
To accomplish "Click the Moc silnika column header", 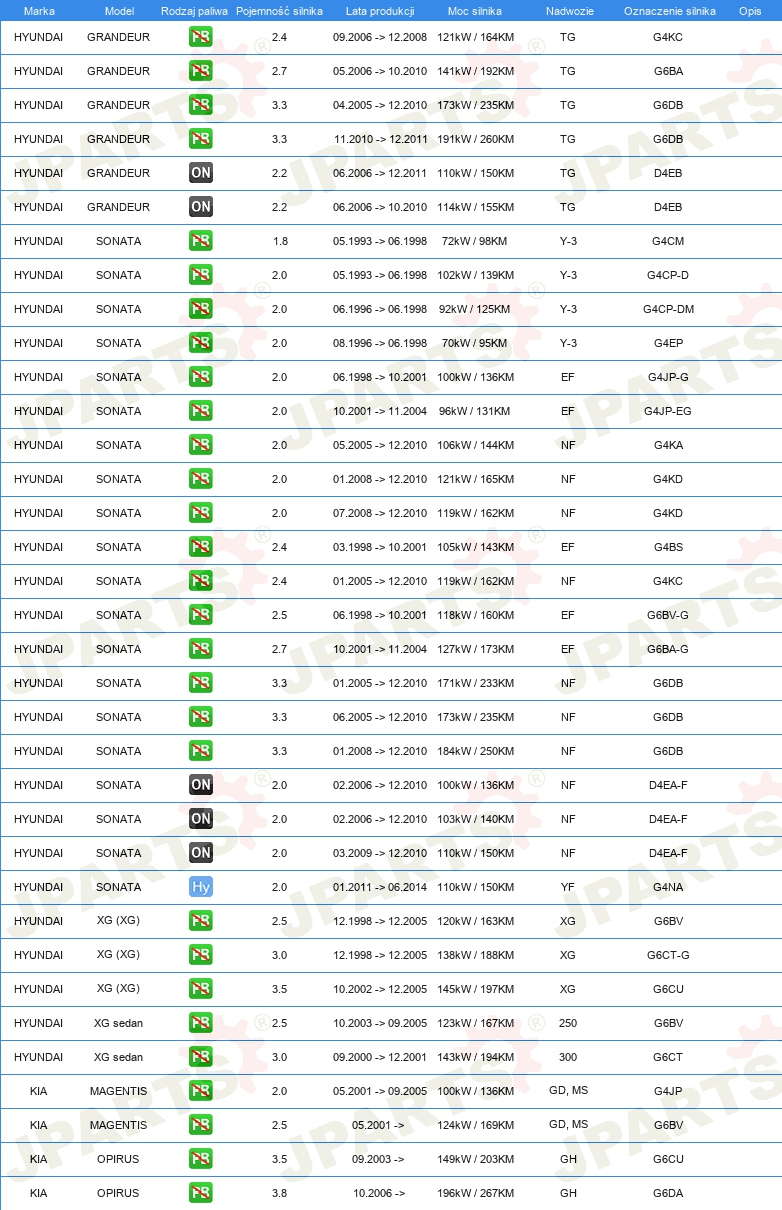I will point(476,11).
